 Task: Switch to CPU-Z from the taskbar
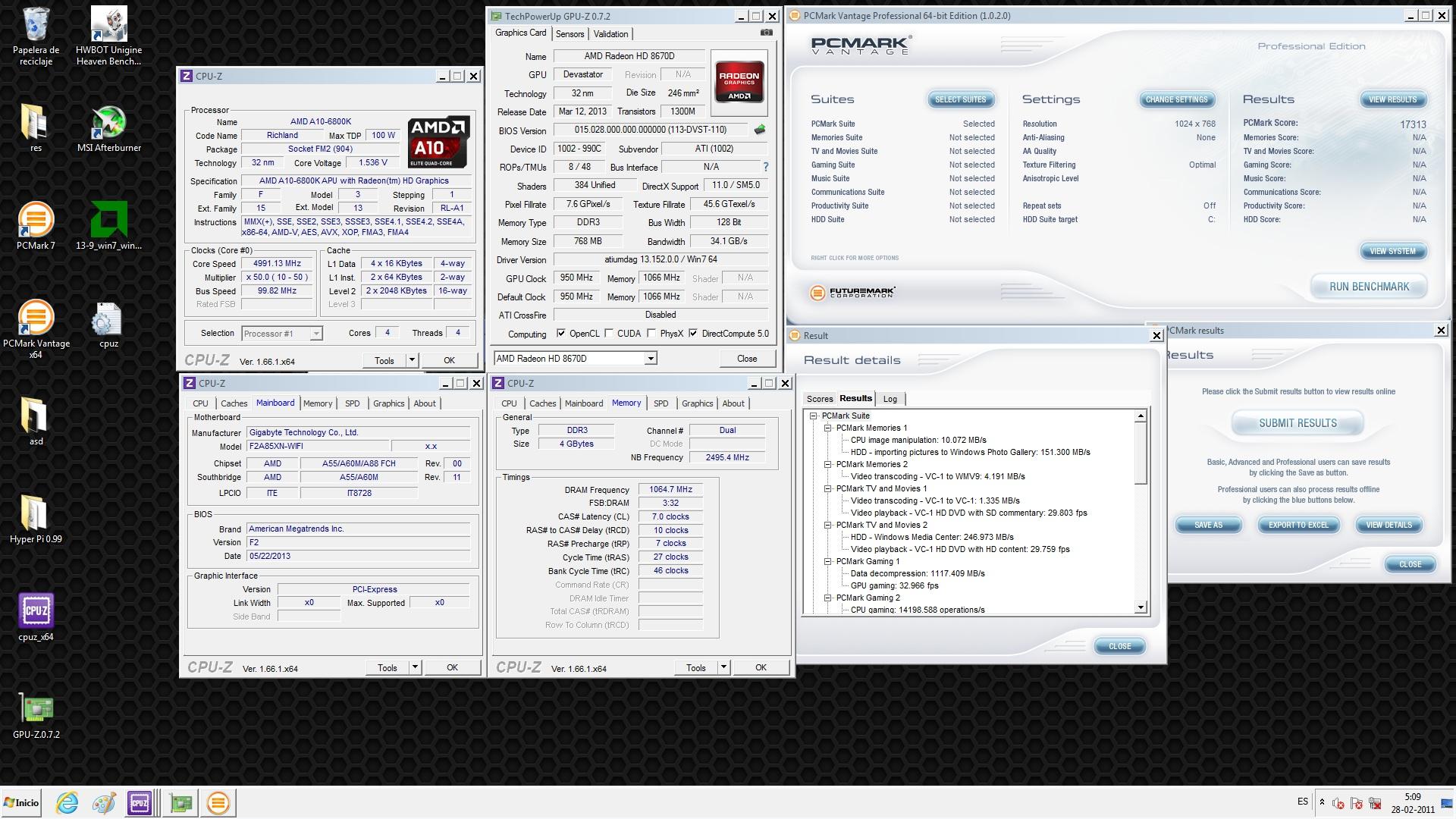click(140, 802)
